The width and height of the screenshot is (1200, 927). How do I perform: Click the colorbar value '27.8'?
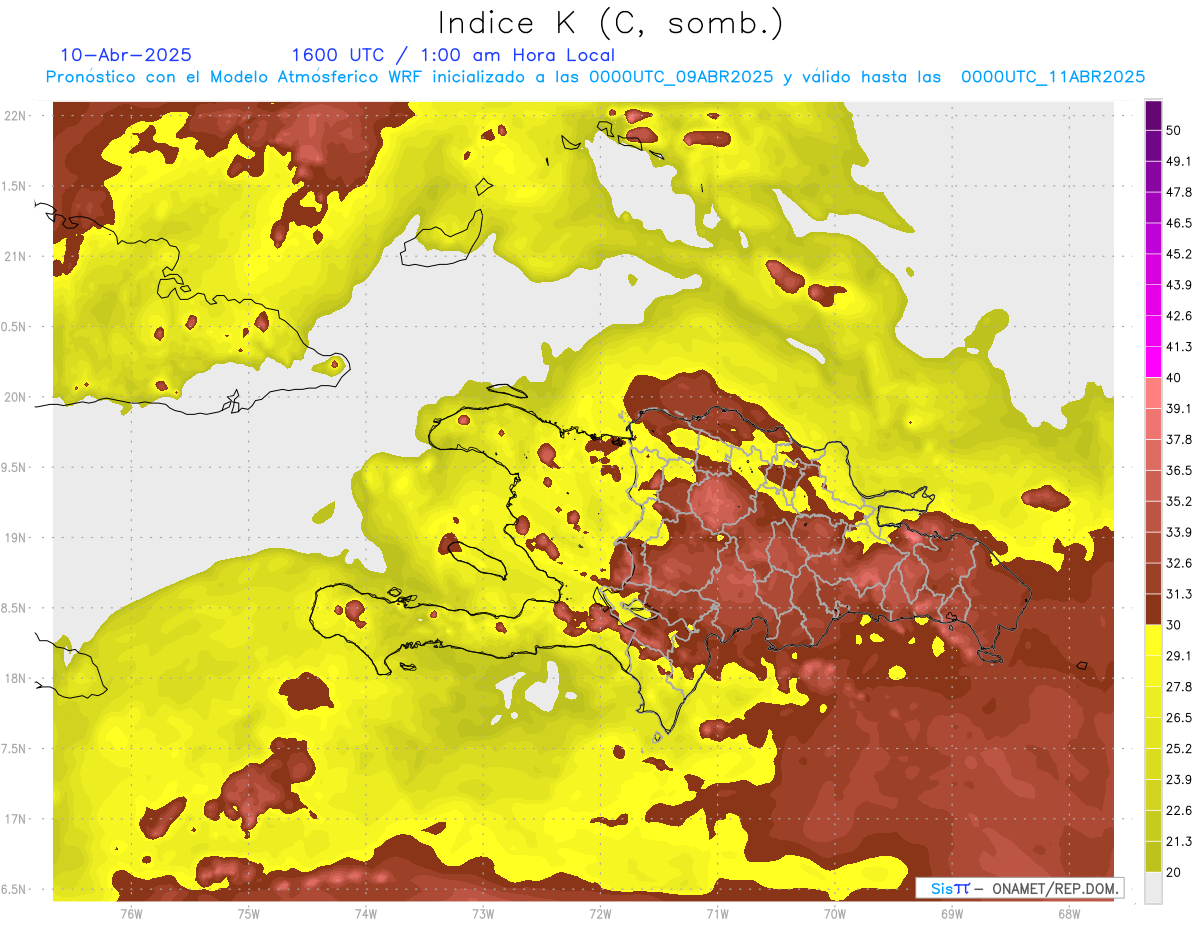point(1179,687)
